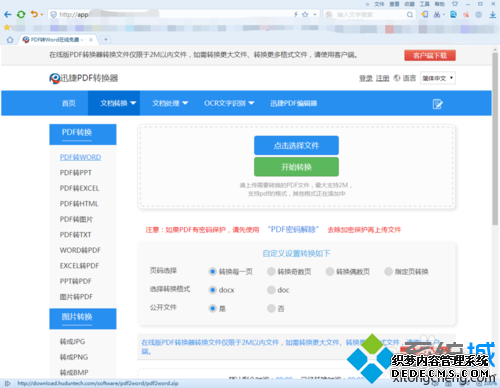Click the blue 点击选择文件 button
The height and width of the screenshot is (388, 500).
pos(296,145)
